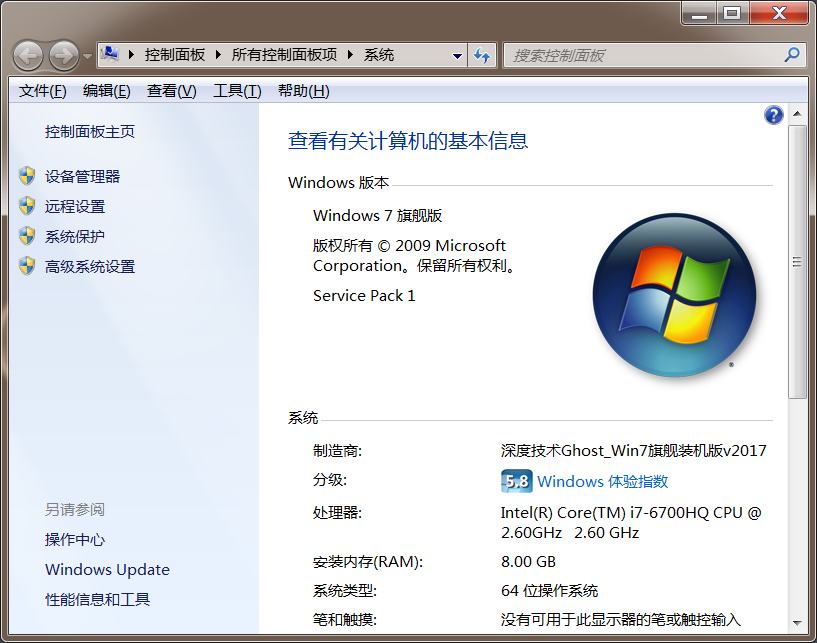817x643 pixels.
Task: Select 所有控制面板项 in the breadcrumb
Action: click(284, 54)
